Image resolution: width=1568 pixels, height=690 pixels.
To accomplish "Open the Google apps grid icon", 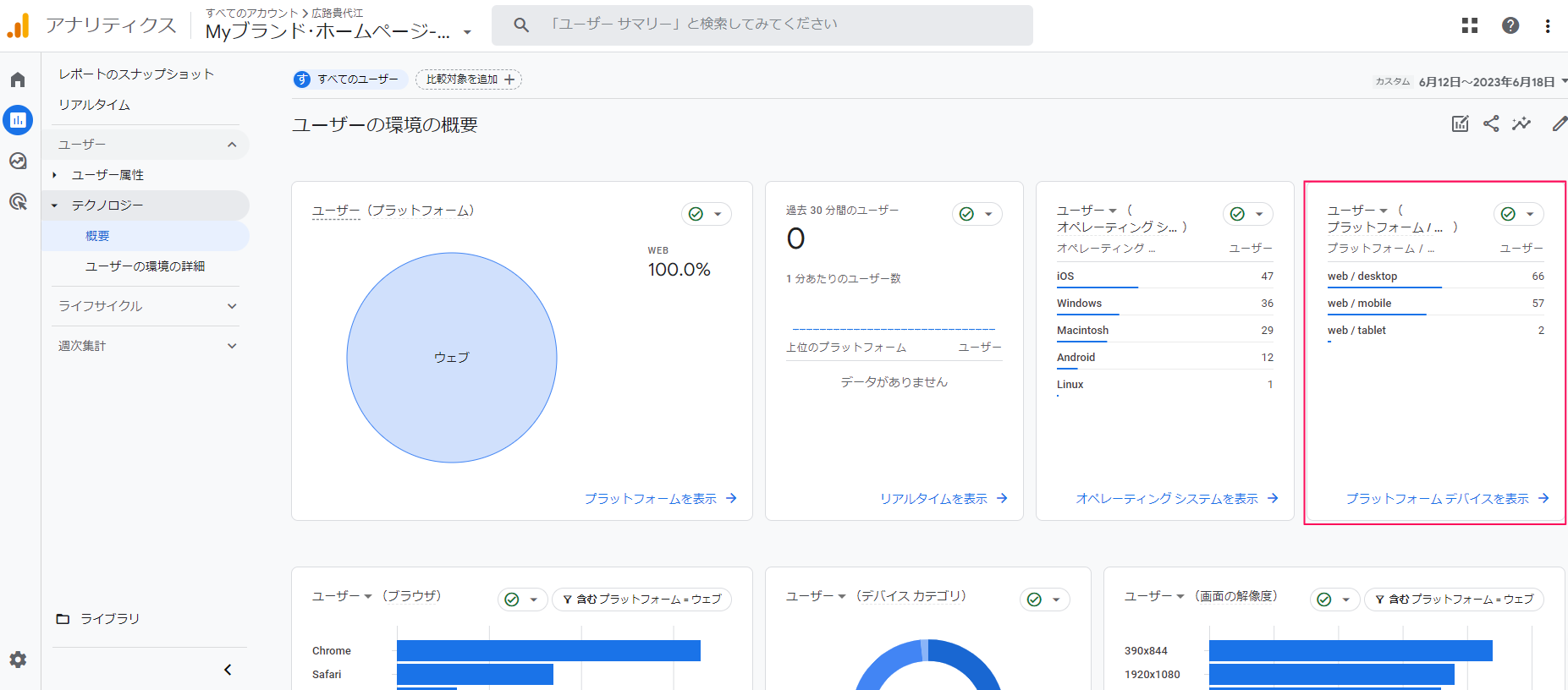I will pos(1470,25).
